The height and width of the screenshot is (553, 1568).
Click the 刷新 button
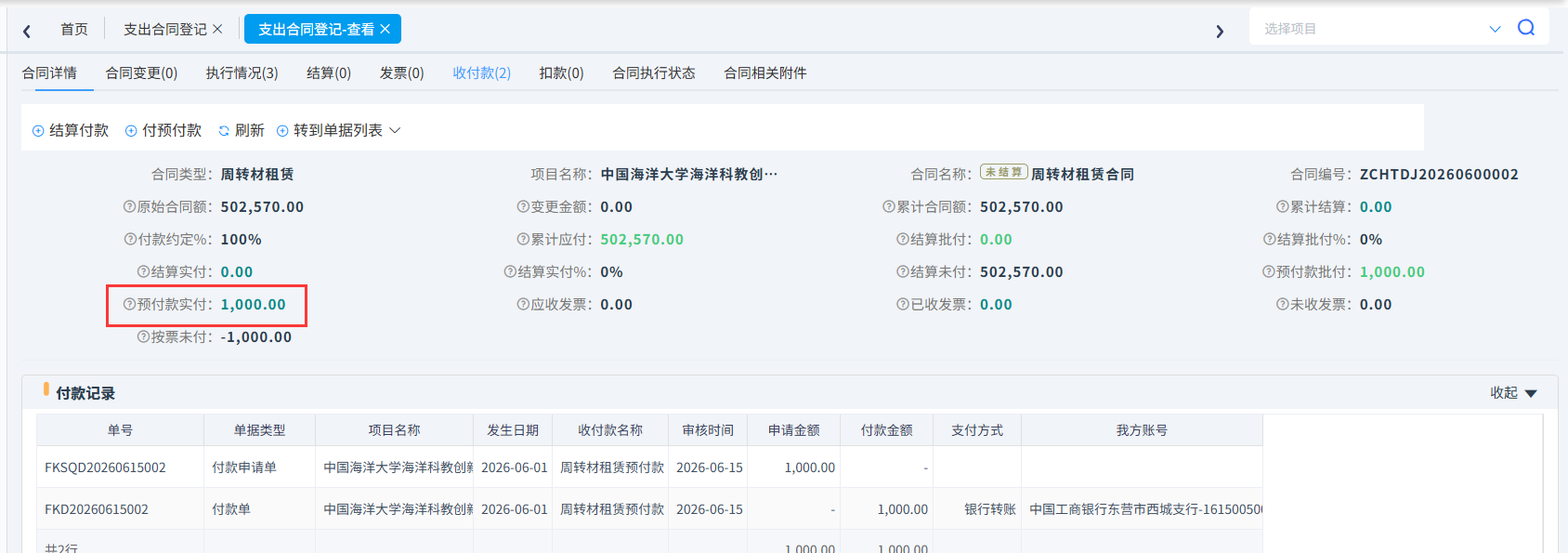click(242, 131)
